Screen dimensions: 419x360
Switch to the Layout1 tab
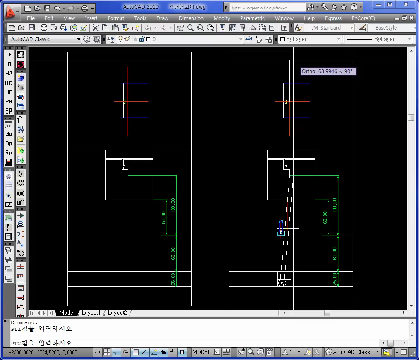pos(91,313)
